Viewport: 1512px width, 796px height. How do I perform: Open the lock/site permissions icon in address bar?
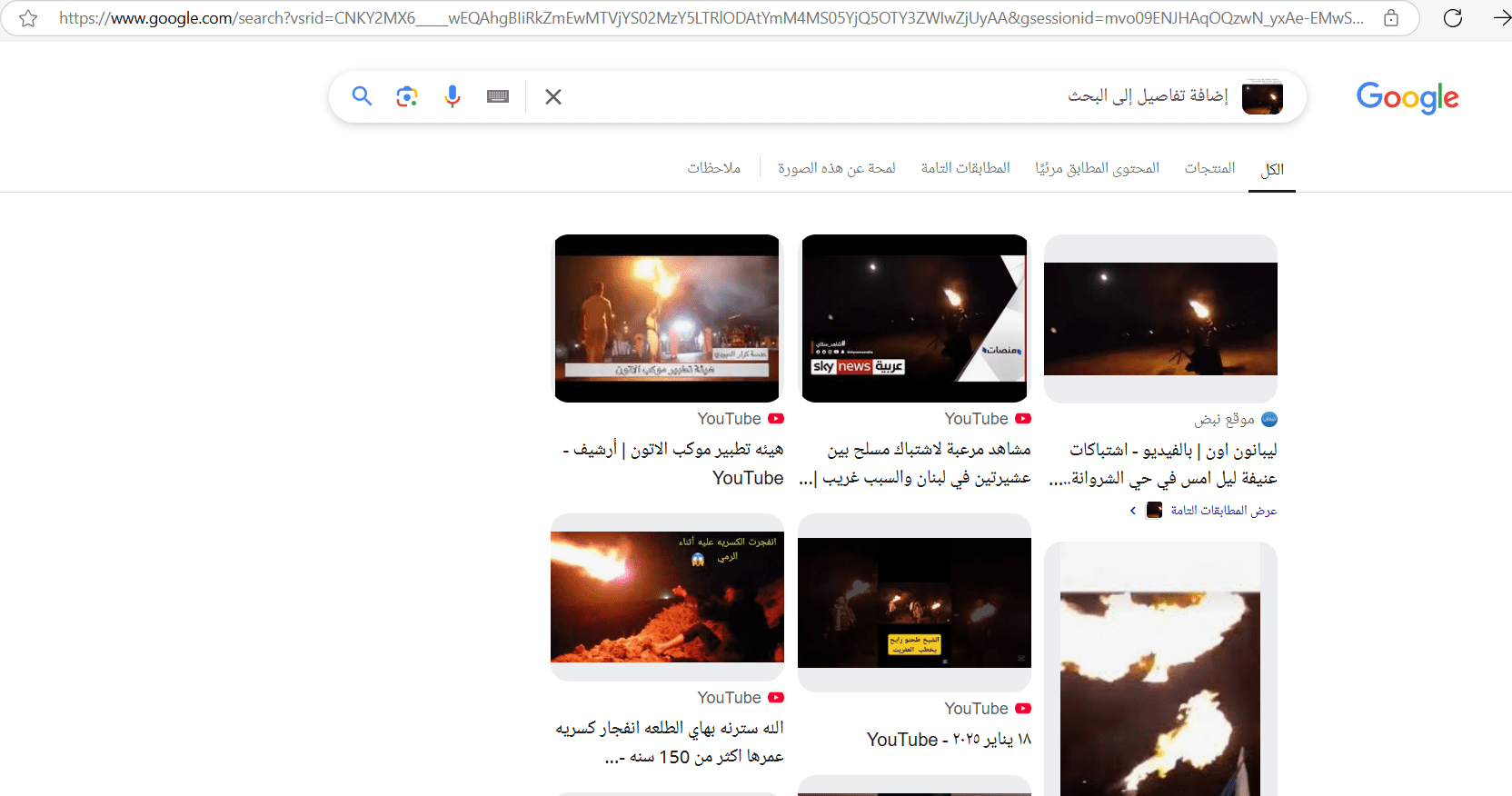click(x=1391, y=18)
